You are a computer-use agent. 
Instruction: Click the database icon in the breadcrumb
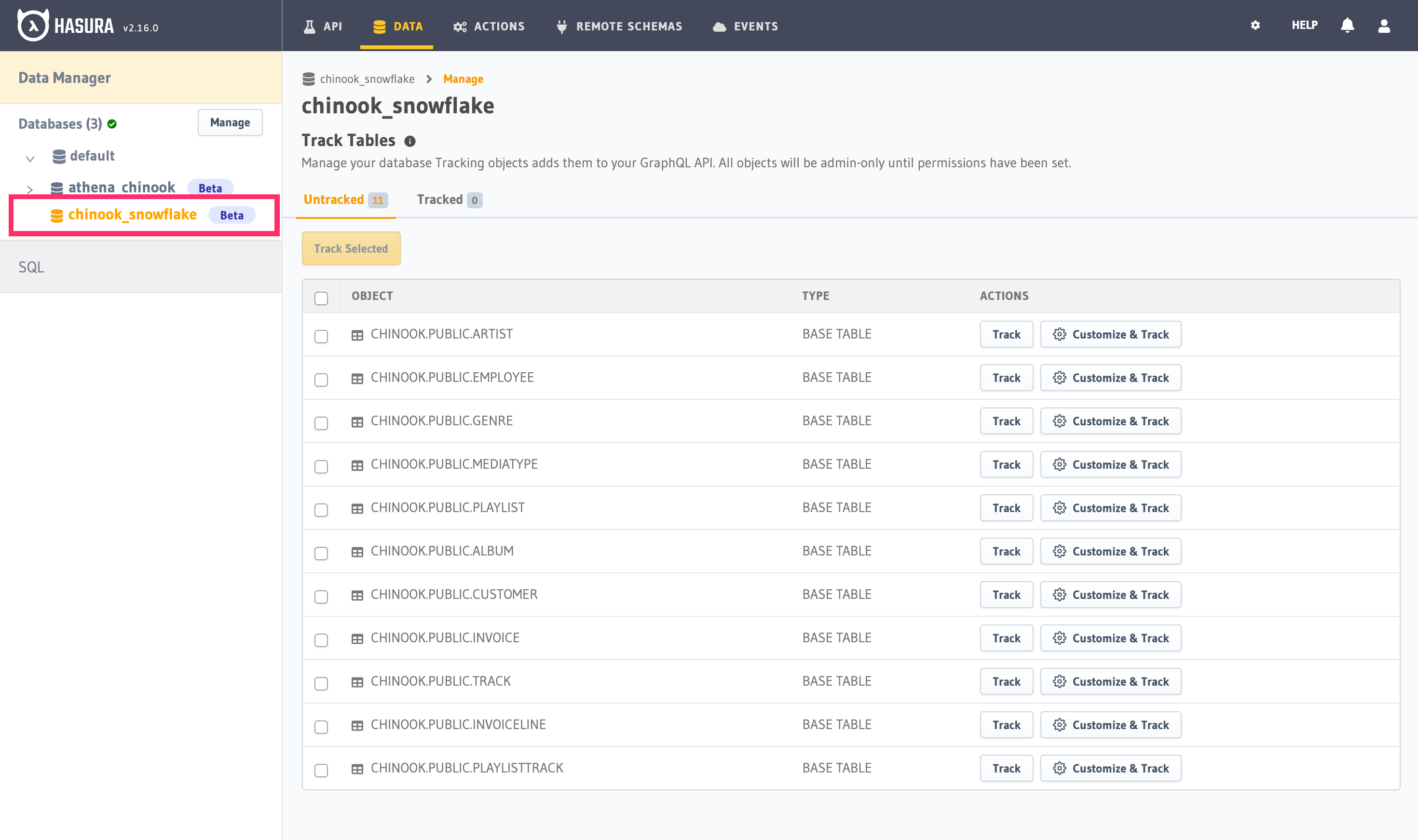click(309, 79)
